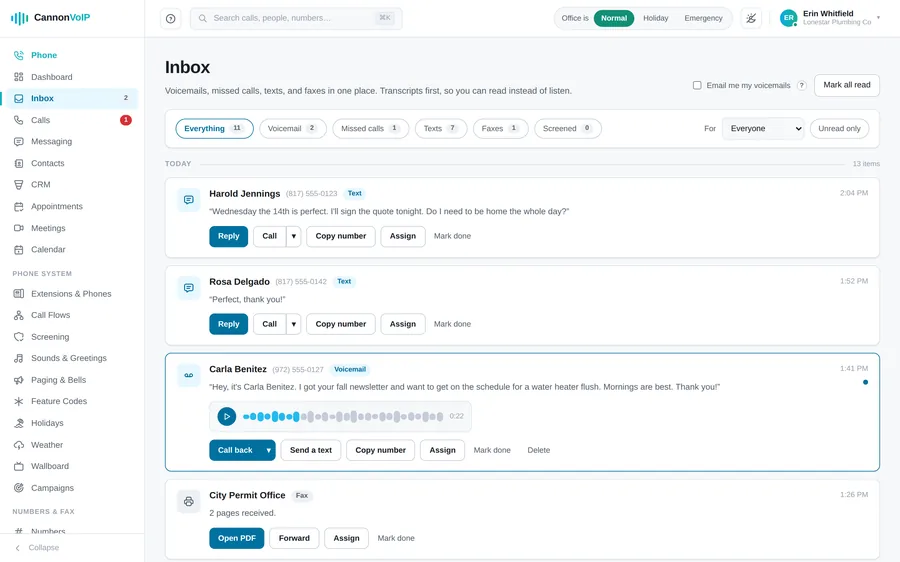Image resolution: width=900 pixels, height=562 pixels.
Task: Click the CannonVoIP logo
Action: coord(51,18)
